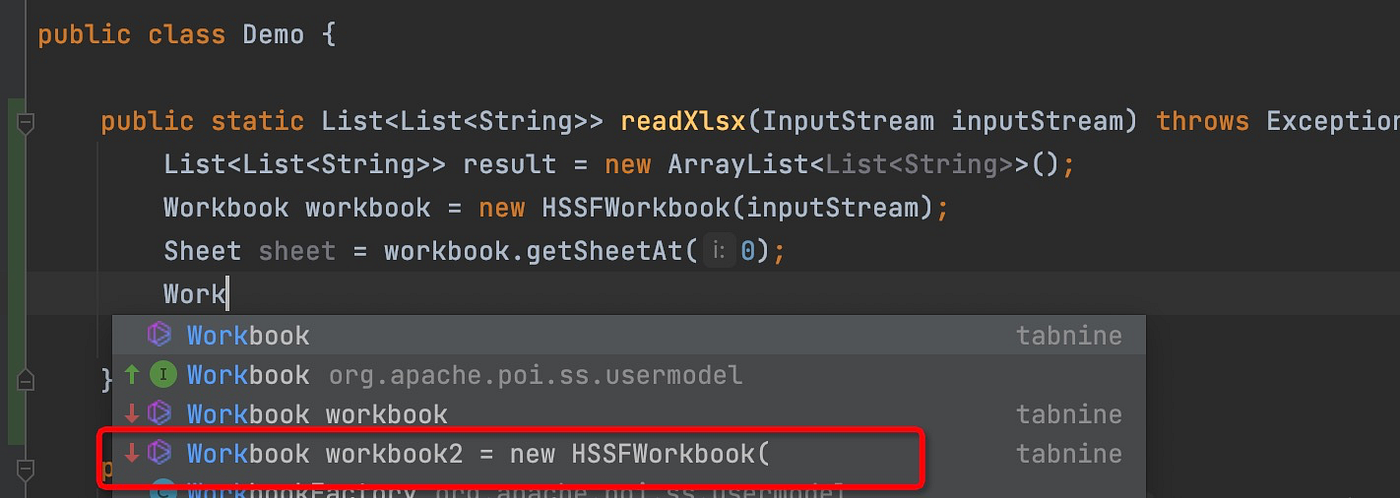Click fold marker beside the method's closing brace
Screen dimensions: 1400x498
click(x=26, y=380)
